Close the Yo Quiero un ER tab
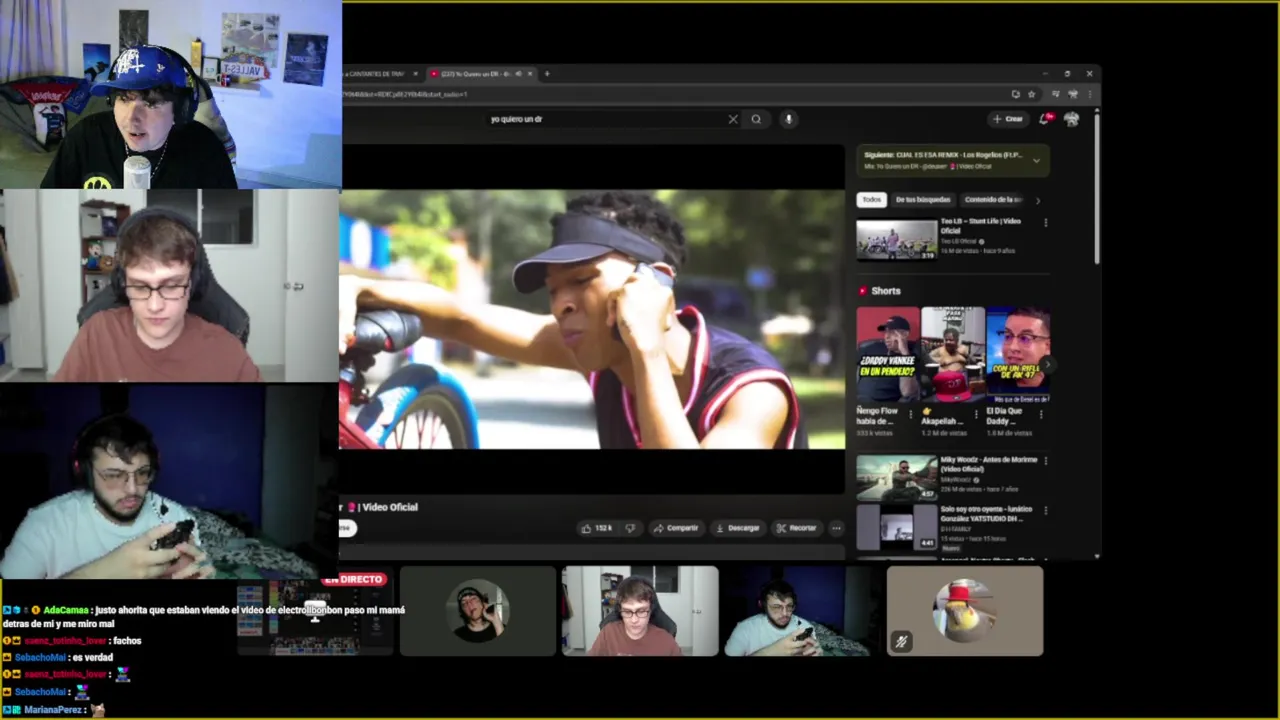This screenshot has width=1280, height=720. click(x=531, y=73)
